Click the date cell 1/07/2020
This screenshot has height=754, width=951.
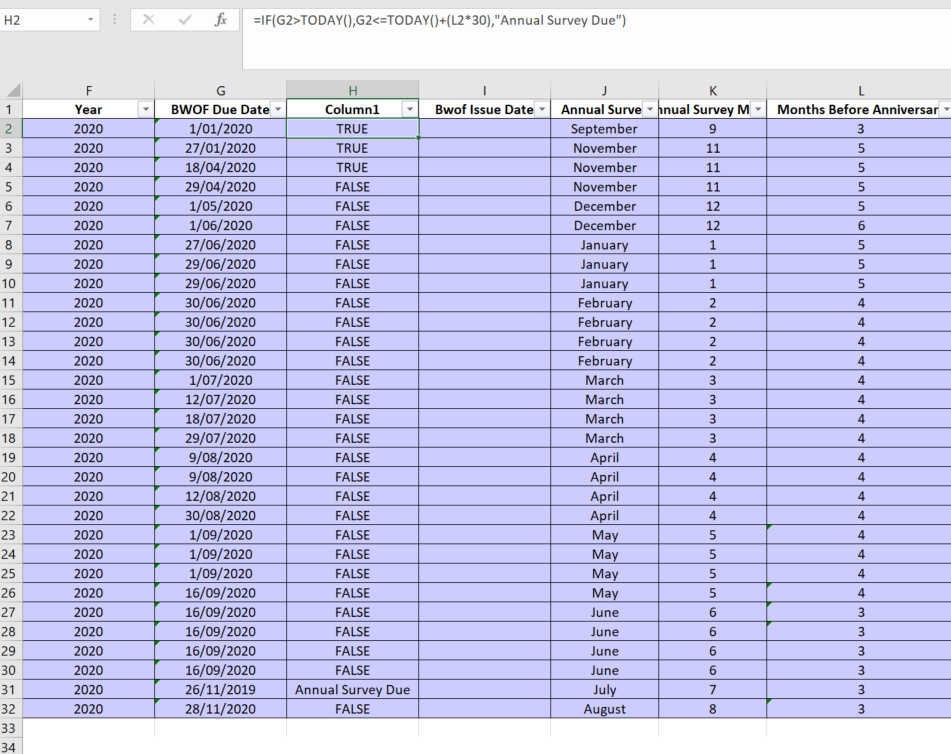point(221,380)
